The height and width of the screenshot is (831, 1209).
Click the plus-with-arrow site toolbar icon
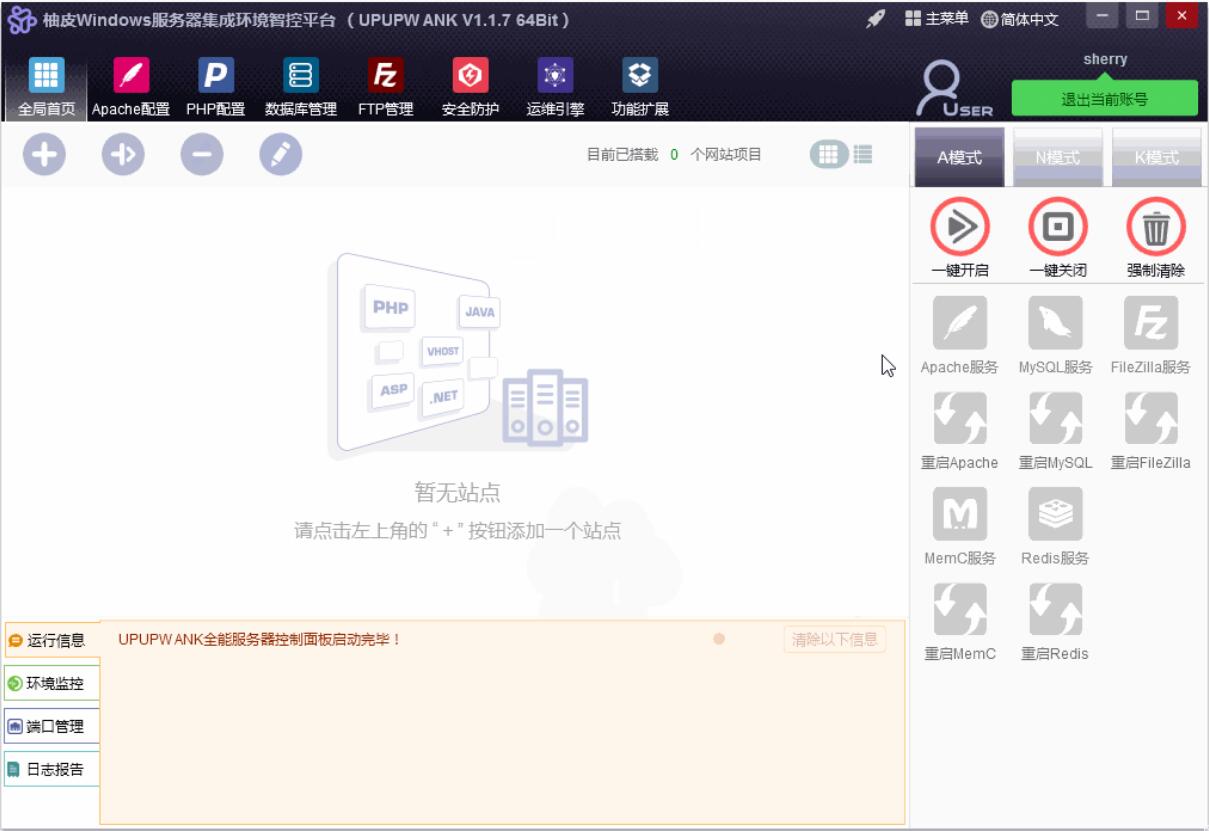(x=123, y=155)
